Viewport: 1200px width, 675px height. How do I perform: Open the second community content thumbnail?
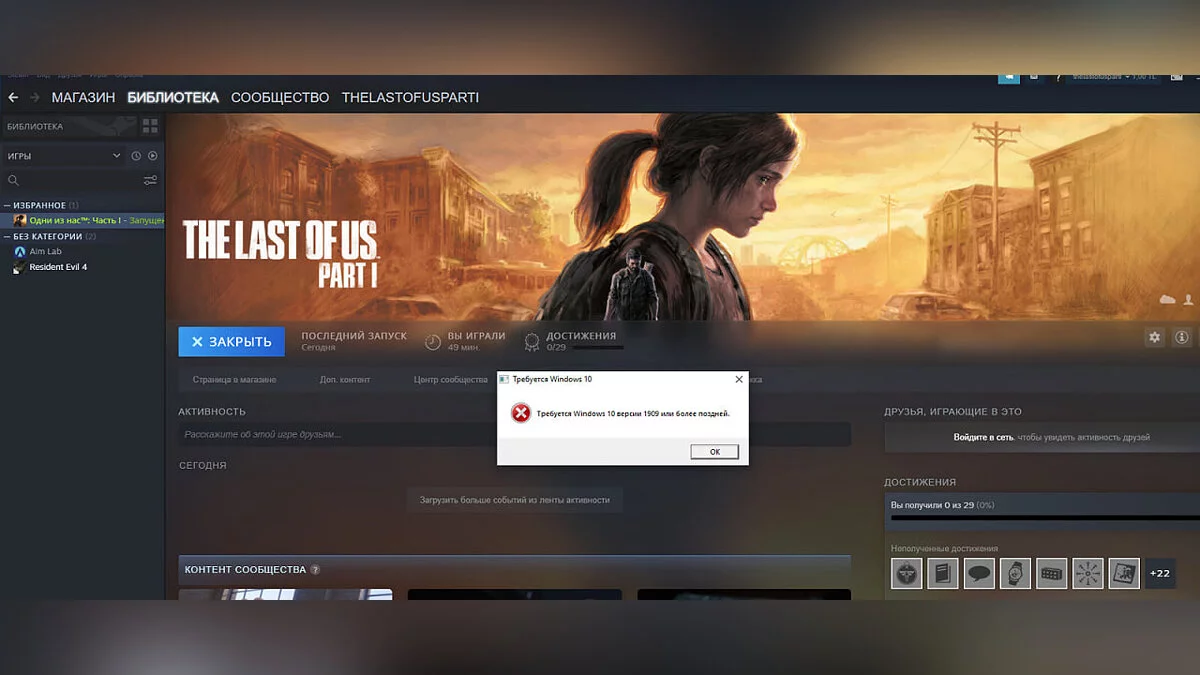[515, 594]
